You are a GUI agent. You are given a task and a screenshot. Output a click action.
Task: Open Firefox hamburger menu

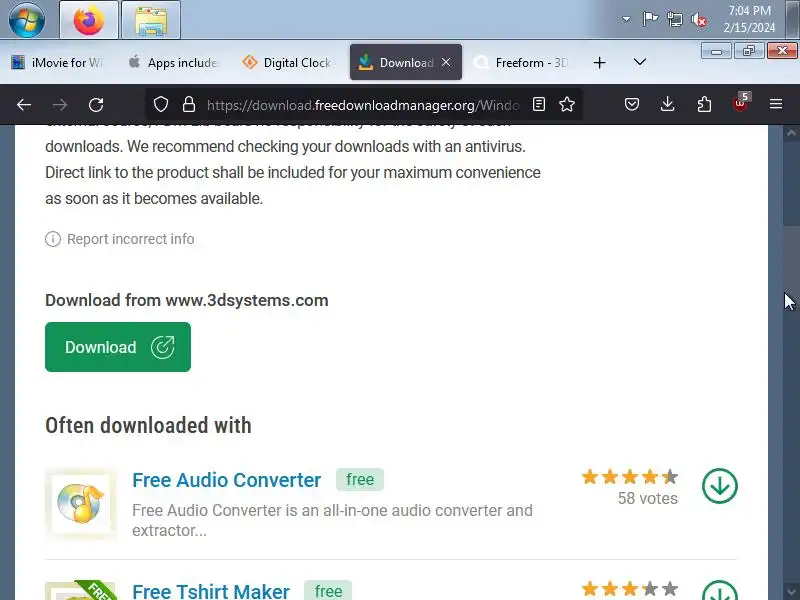pyautogui.click(x=776, y=105)
